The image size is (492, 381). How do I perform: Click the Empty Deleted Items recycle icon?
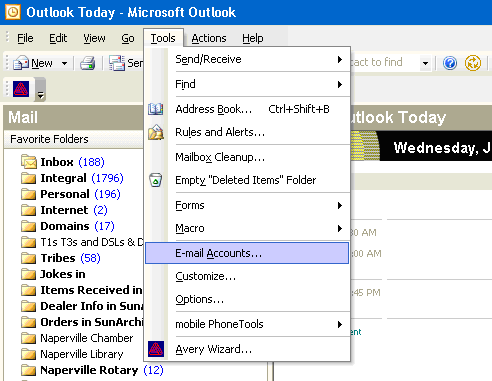pyautogui.click(x=156, y=180)
